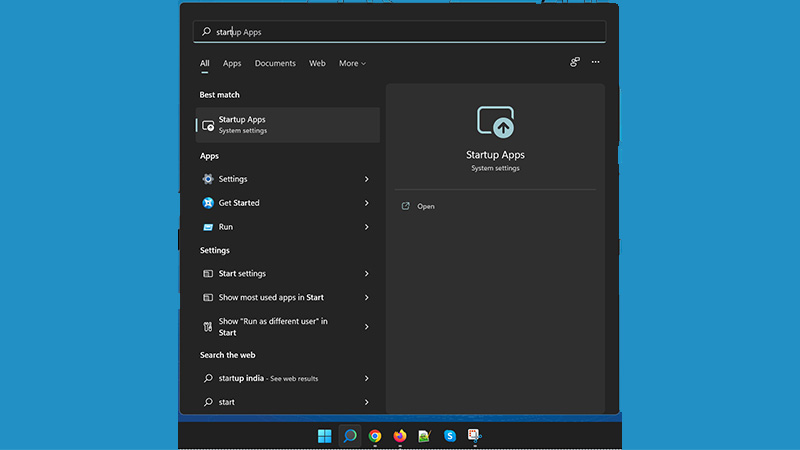The image size is (800, 450).
Task: Click search icon beside start suggestion
Action: [208, 403]
